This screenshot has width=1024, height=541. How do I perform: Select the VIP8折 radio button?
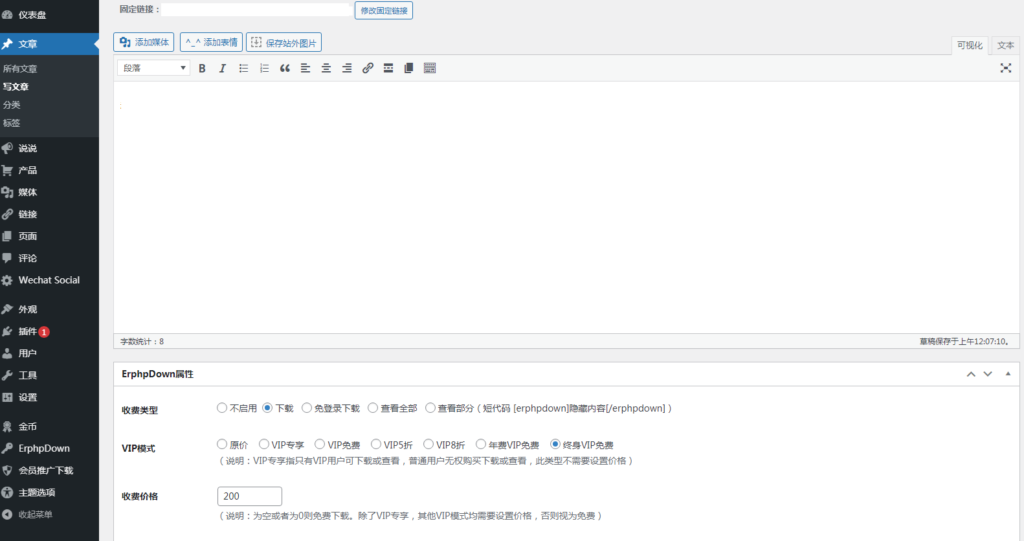tap(428, 444)
